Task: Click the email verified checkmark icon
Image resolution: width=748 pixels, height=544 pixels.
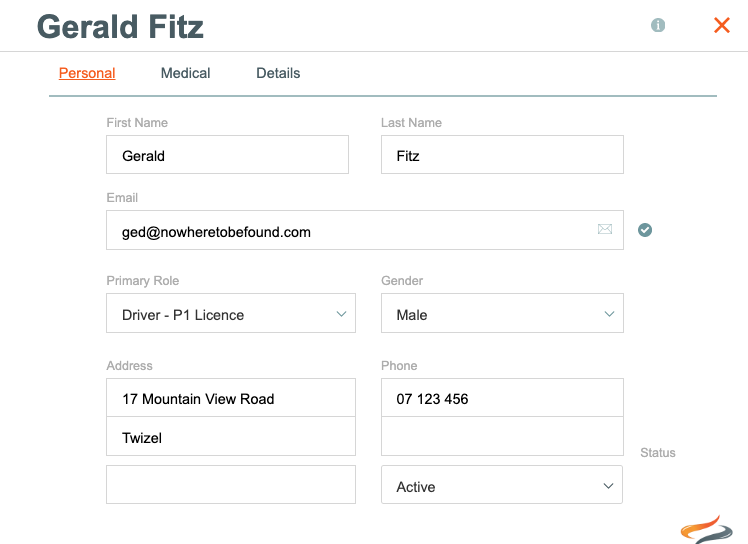Action: tap(645, 230)
